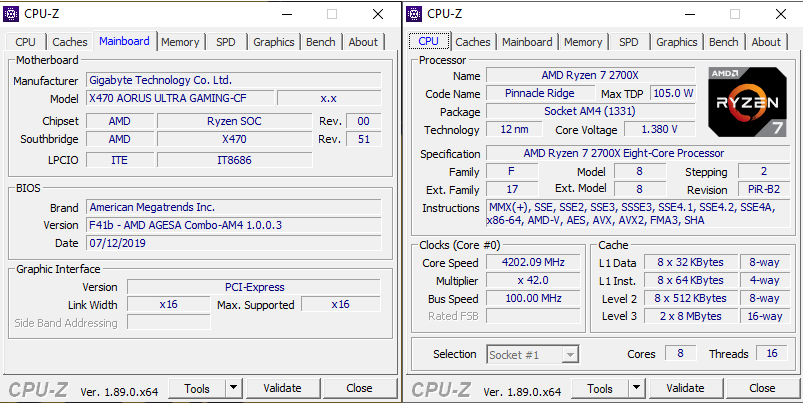Click the AMD Ryzen 7 logo image

pyautogui.click(x=747, y=102)
